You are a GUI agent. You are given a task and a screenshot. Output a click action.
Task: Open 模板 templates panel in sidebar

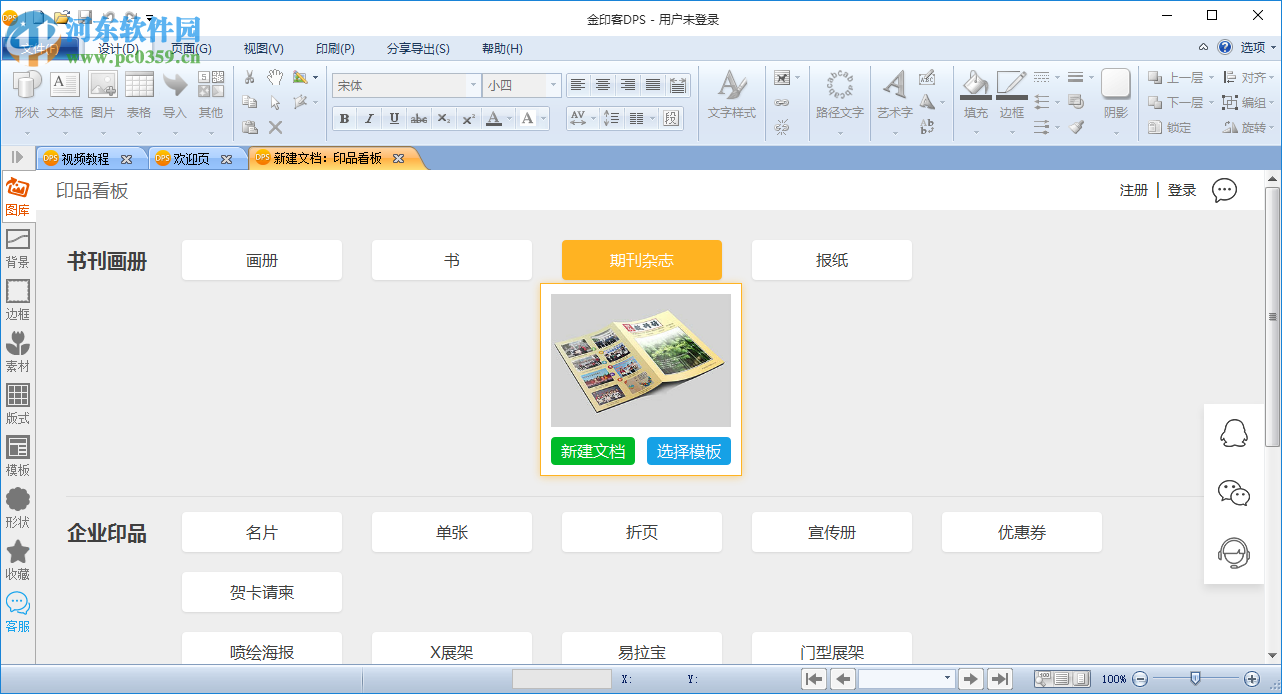point(17,455)
